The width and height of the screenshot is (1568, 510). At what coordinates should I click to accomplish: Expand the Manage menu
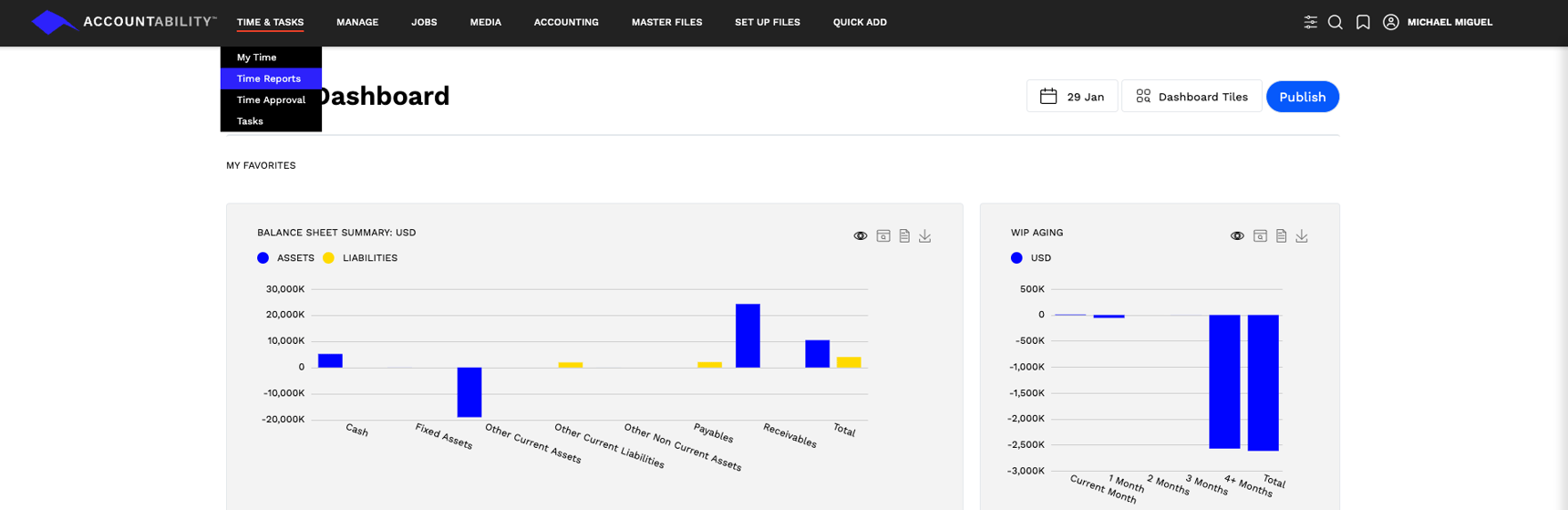click(x=357, y=22)
